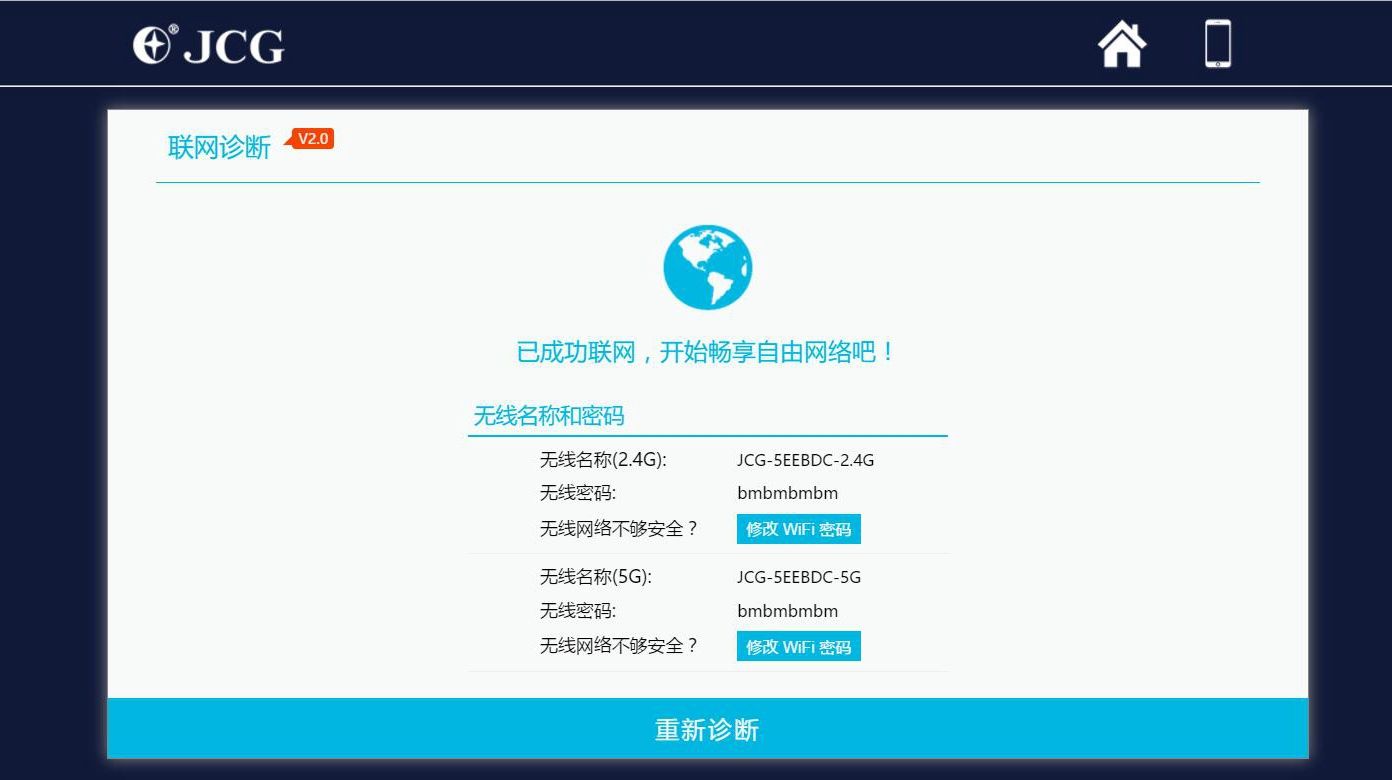Select the 2.4G wireless password value
This screenshot has height=780, width=1392.
click(788, 493)
